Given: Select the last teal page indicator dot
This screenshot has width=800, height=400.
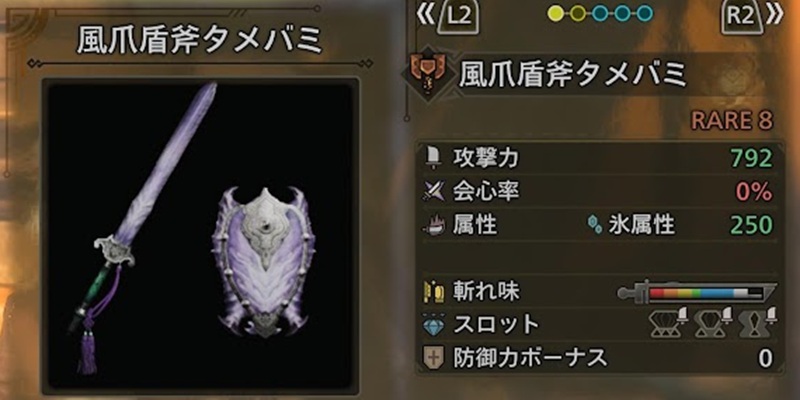Looking at the screenshot, I should pyautogui.click(x=644, y=14).
